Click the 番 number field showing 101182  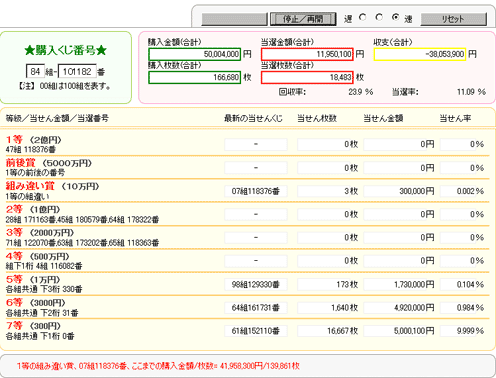click(x=77, y=71)
